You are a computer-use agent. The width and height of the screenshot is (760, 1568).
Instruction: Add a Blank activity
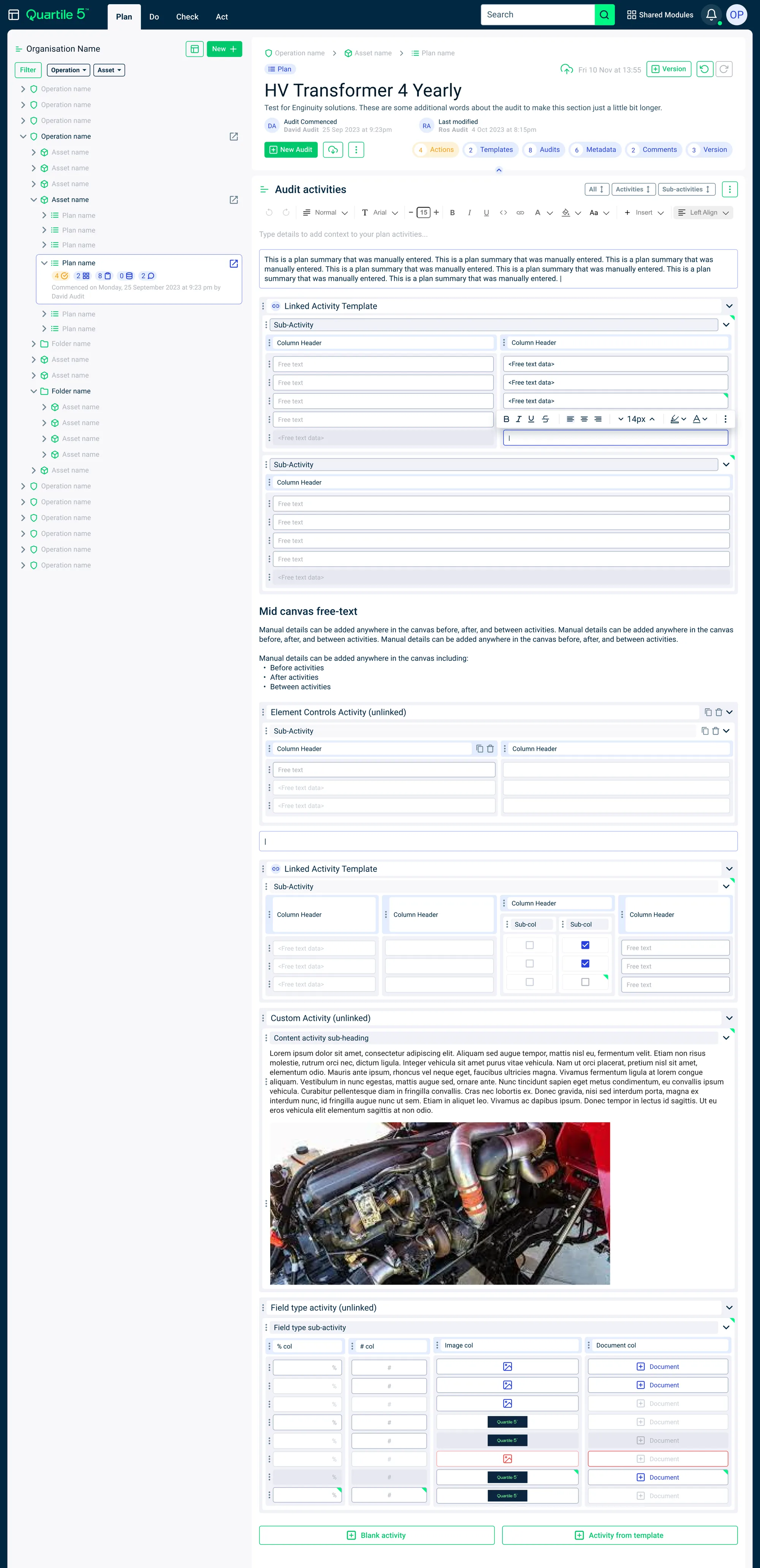tap(376, 1535)
